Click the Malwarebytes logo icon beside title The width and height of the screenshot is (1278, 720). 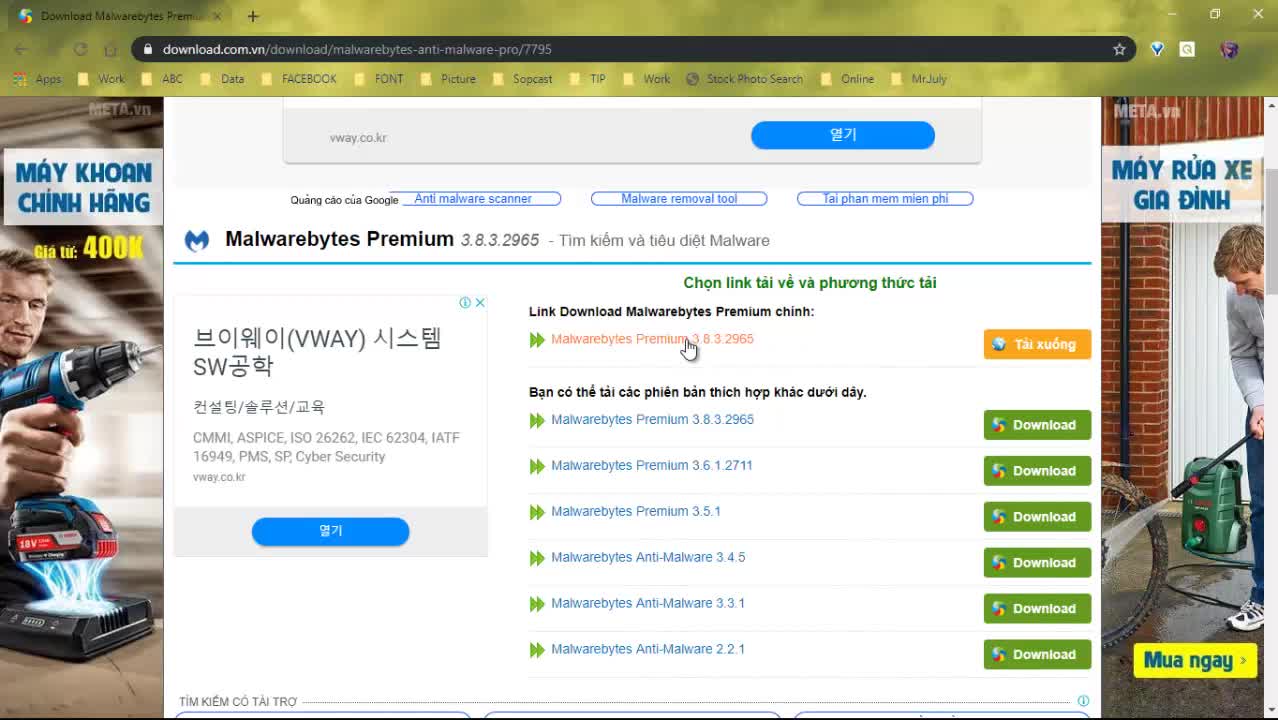click(x=197, y=241)
